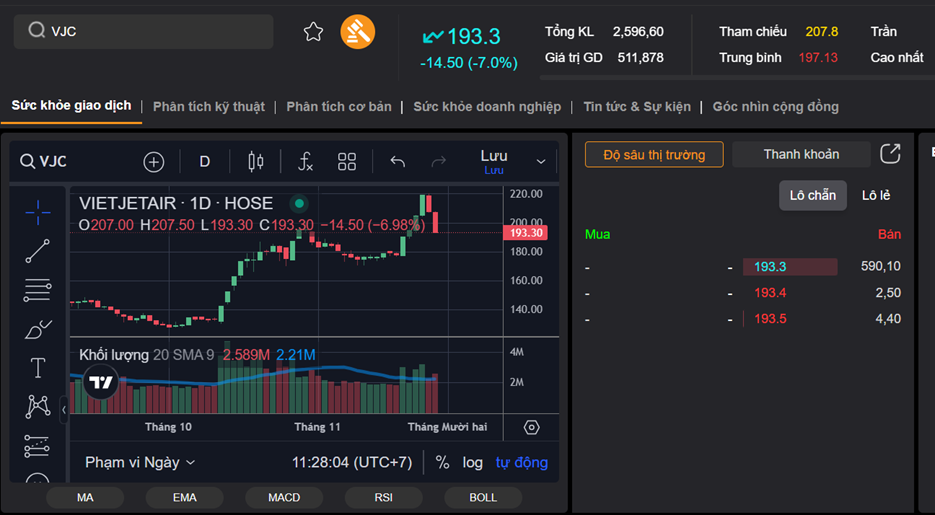Open the indicators fx menu
The image size is (935, 515).
305,162
